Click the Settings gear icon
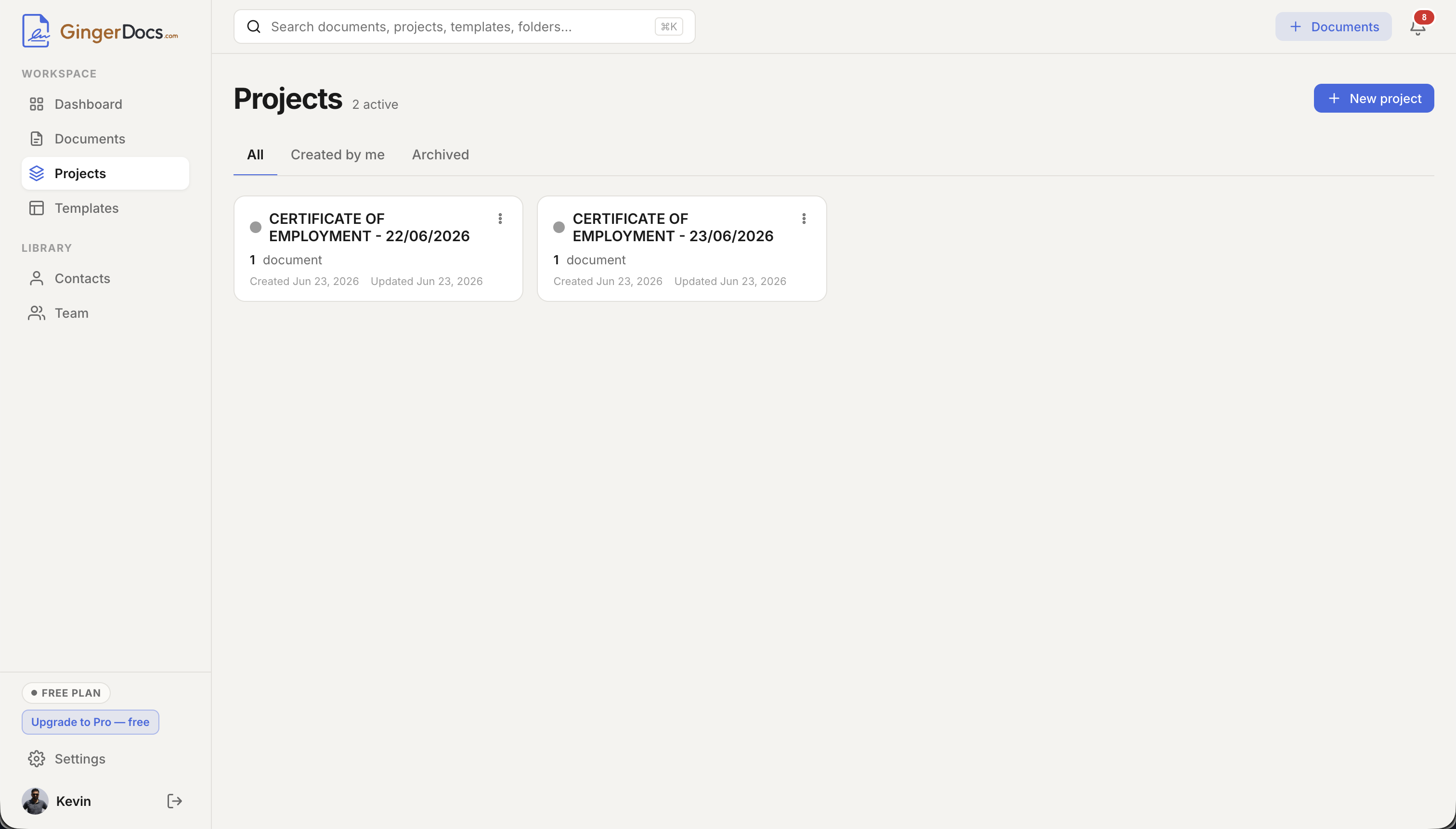 point(37,759)
